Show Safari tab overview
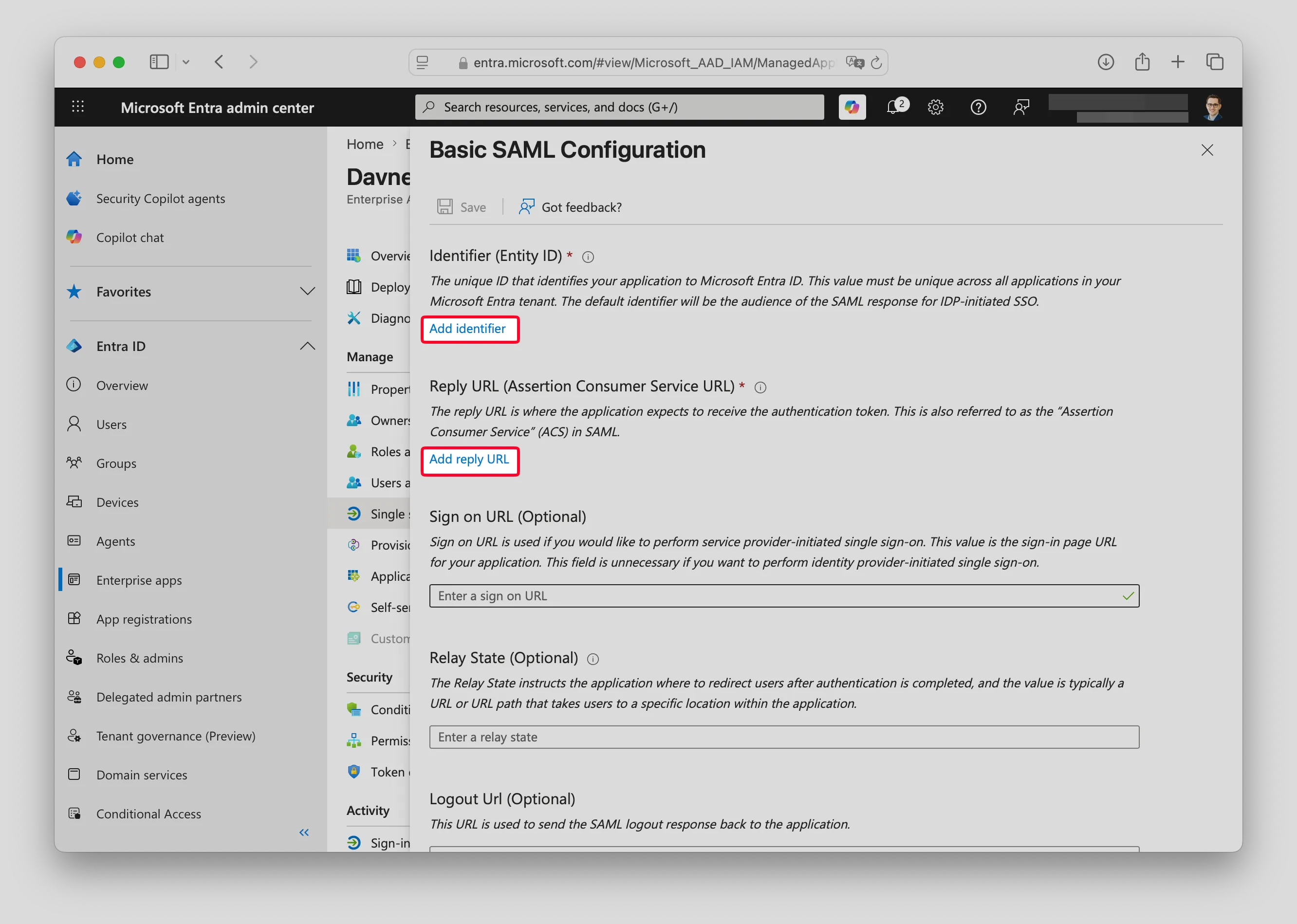 [x=1215, y=61]
